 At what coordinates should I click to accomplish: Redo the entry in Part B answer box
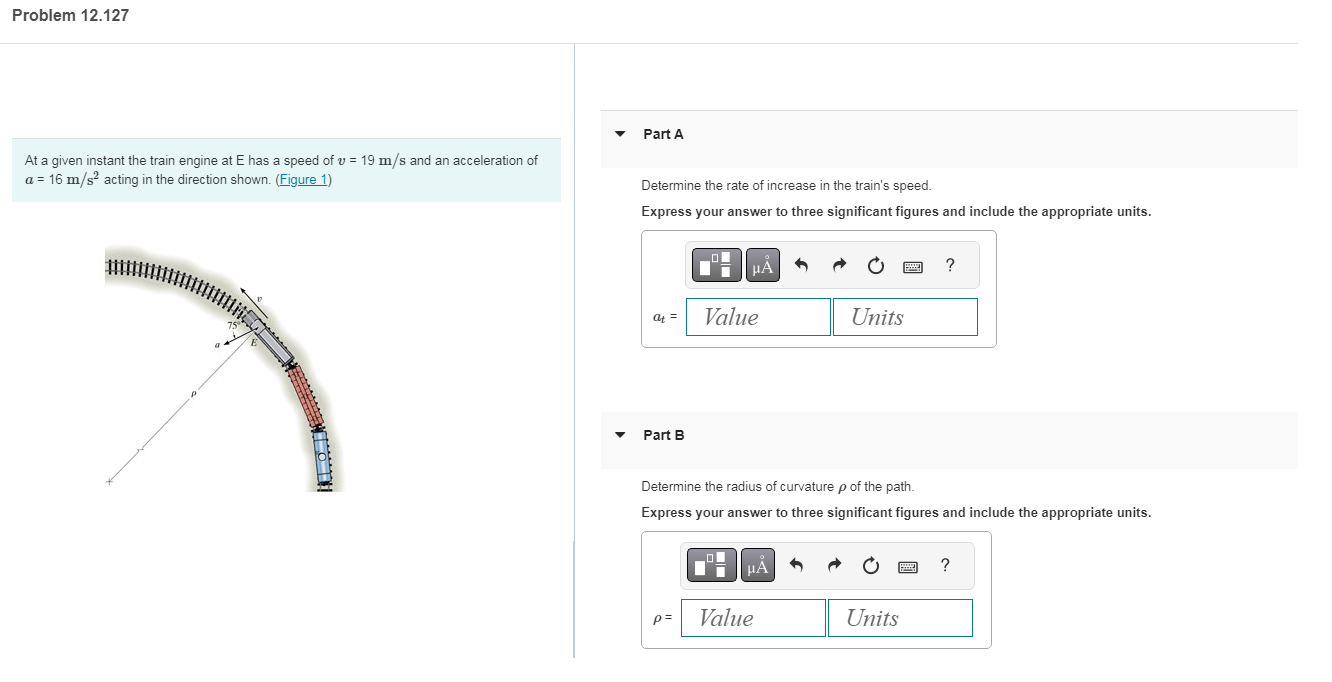[833, 565]
